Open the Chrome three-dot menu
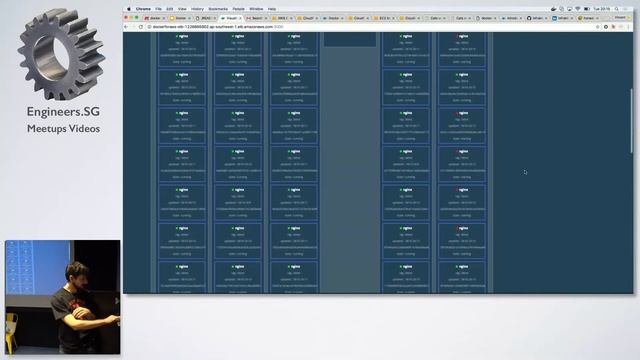Viewport: 640px width, 360px height. [629, 27]
